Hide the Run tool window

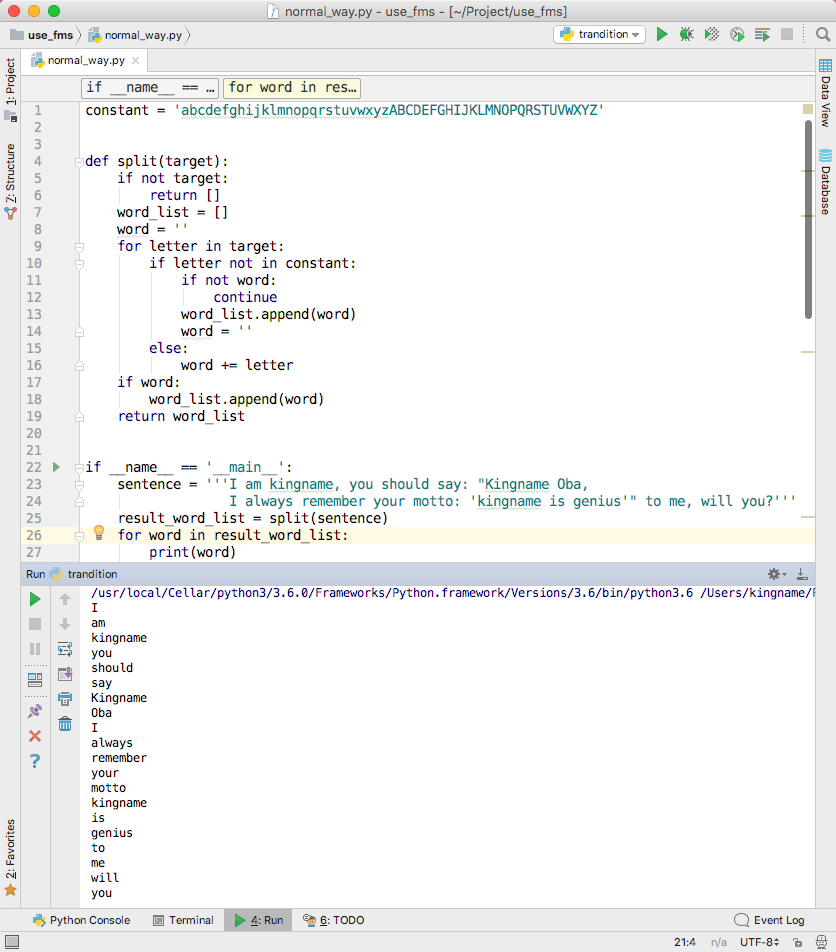click(x=802, y=574)
